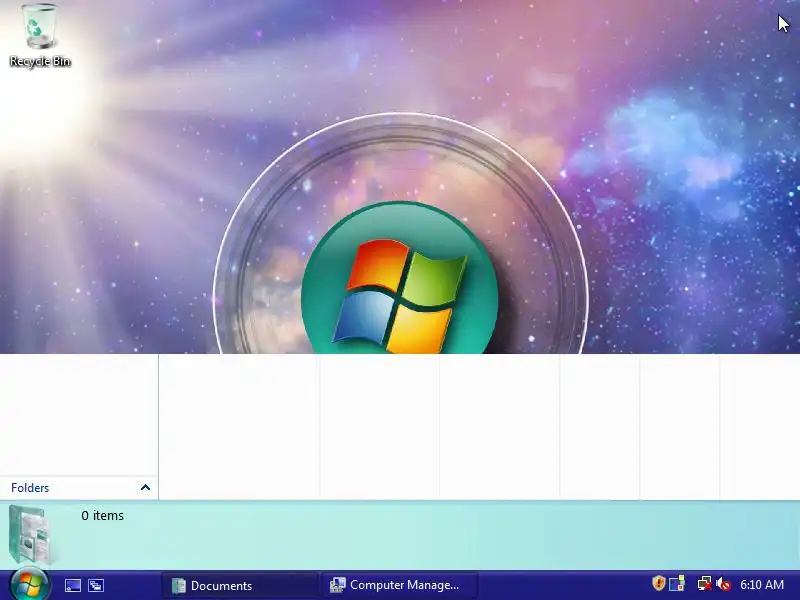This screenshot has width=800, height=600.
Task: Click the muted volume tray icon
Action: pos(723,584)
